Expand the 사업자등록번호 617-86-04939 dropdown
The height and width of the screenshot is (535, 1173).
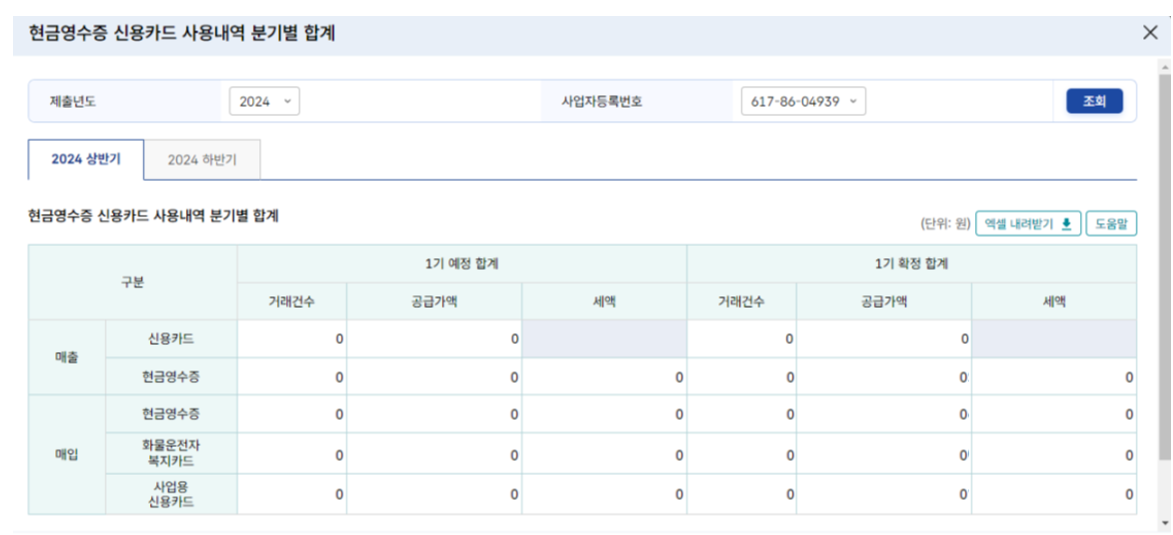click(803, 101)
